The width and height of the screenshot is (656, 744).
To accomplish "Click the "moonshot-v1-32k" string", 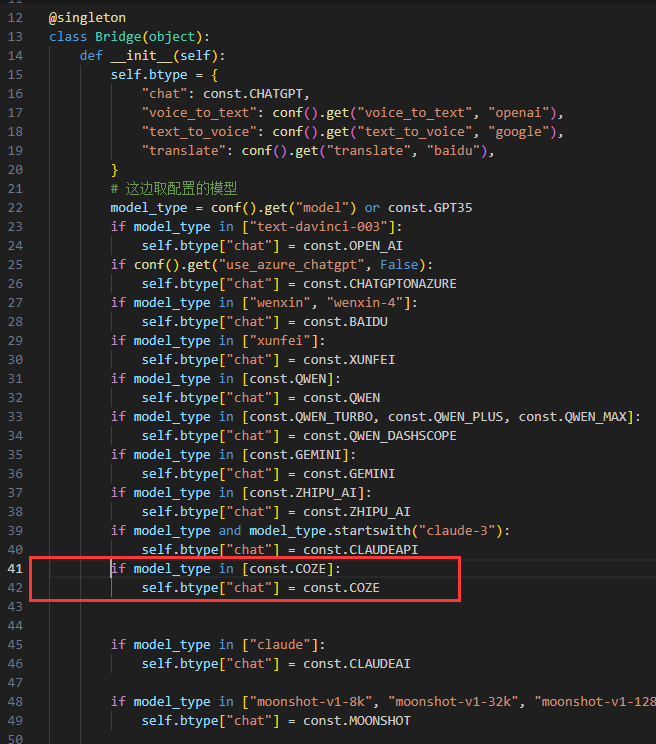I will 453,701.
